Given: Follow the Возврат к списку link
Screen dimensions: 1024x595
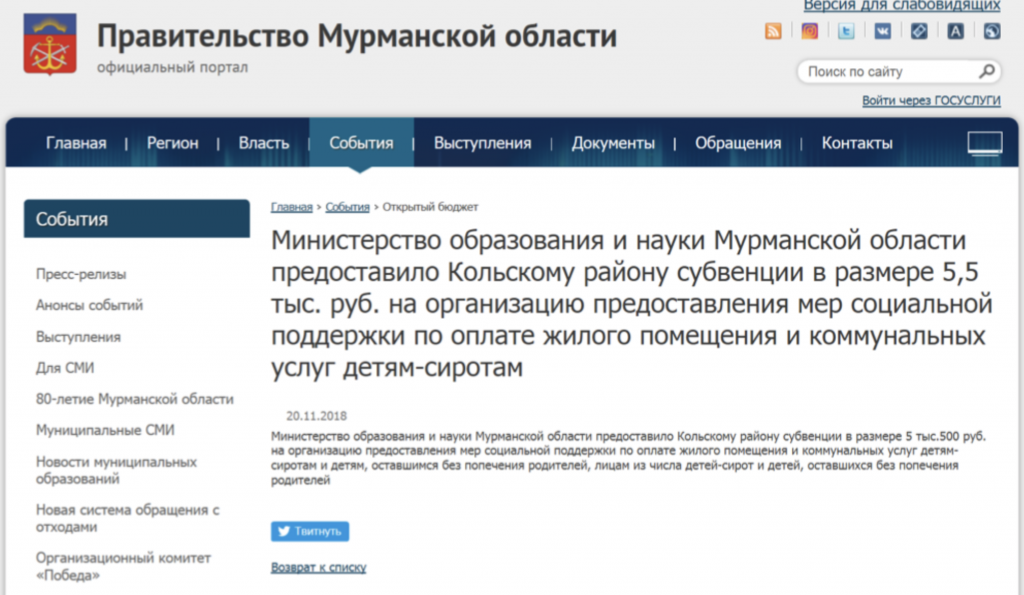Looking at the screenshot, I should 318,567.
